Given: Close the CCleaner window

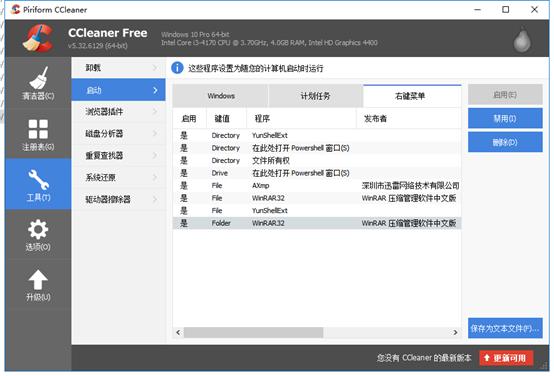Looking at the screenshot, I should click(x=535, y=10).
